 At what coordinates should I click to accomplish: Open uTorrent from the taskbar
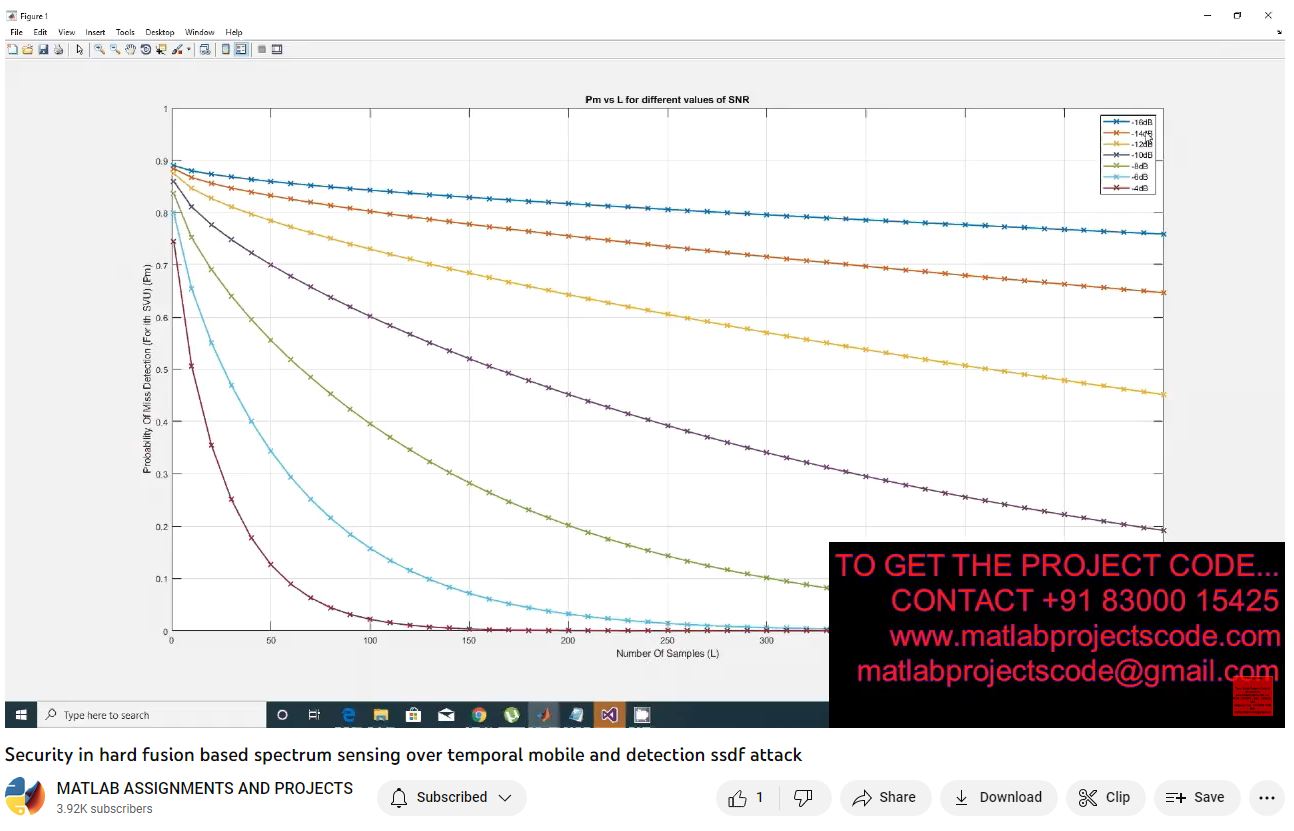[x=511, y=715]
